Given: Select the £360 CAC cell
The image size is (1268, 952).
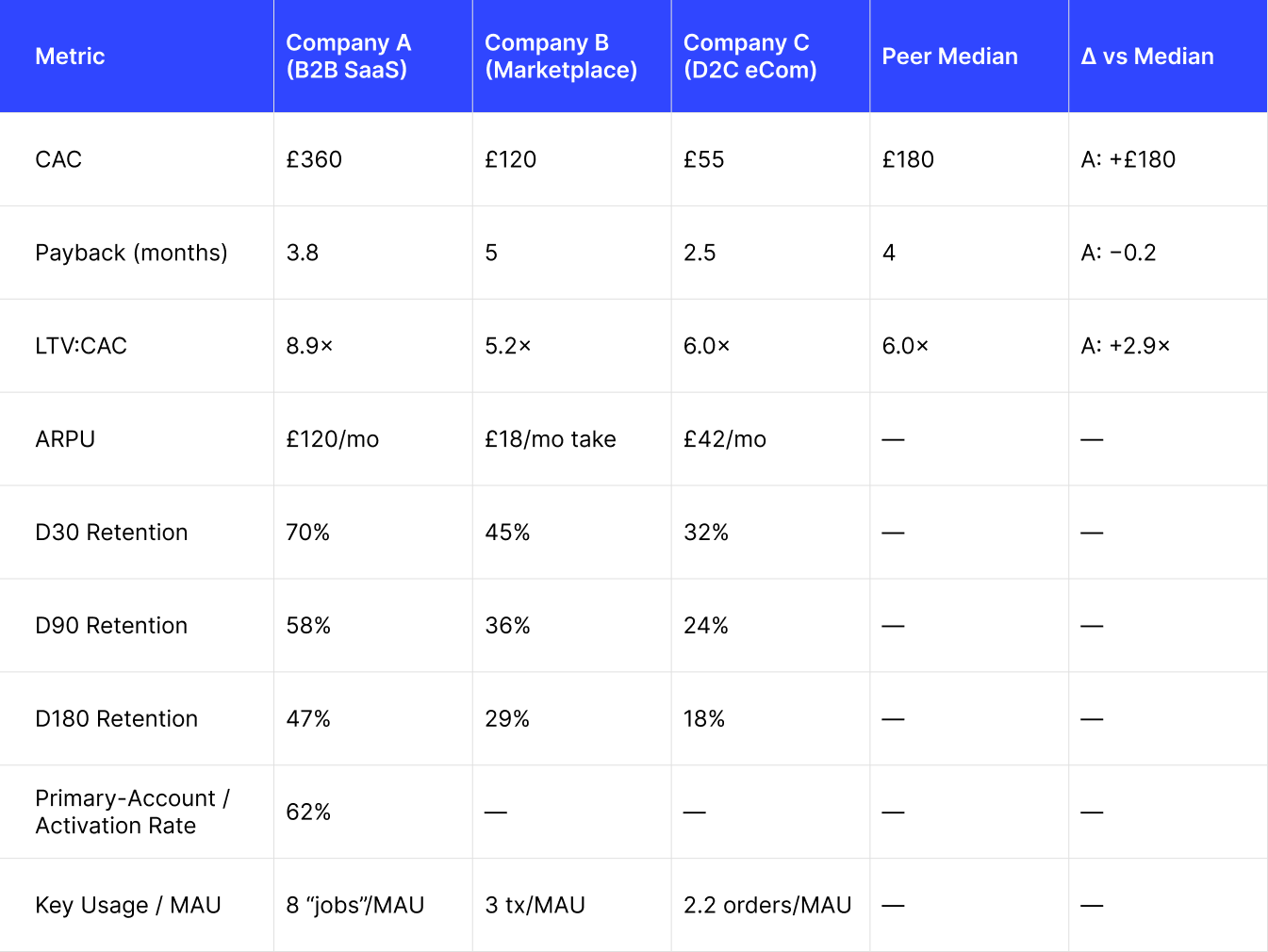Looking at the screenshot, I should coord(314,159).
